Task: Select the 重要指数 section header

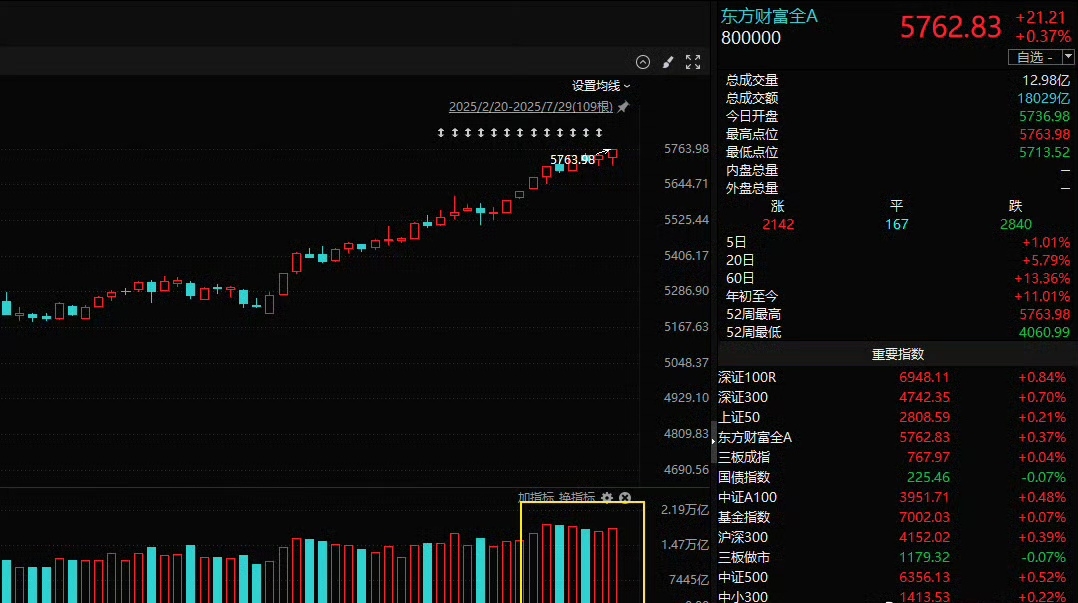Action: coord(898,354)
